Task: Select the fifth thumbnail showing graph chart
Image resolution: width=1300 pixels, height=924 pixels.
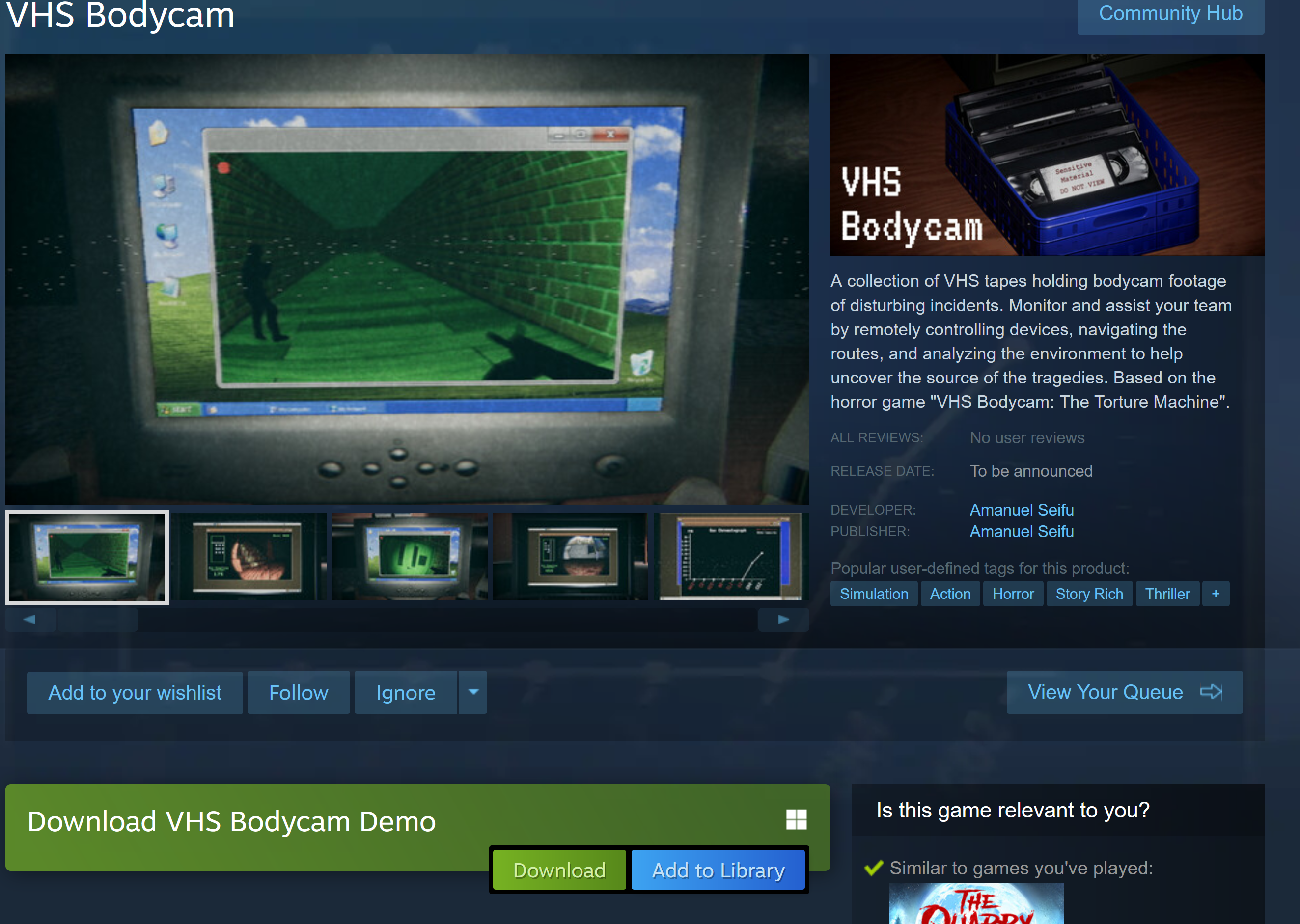Action: (x=731, y=556)
